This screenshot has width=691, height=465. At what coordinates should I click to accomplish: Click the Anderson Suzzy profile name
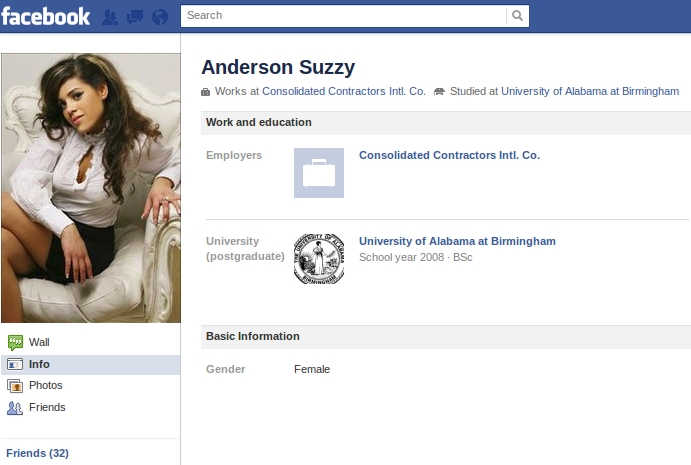(x=278, y=67)
